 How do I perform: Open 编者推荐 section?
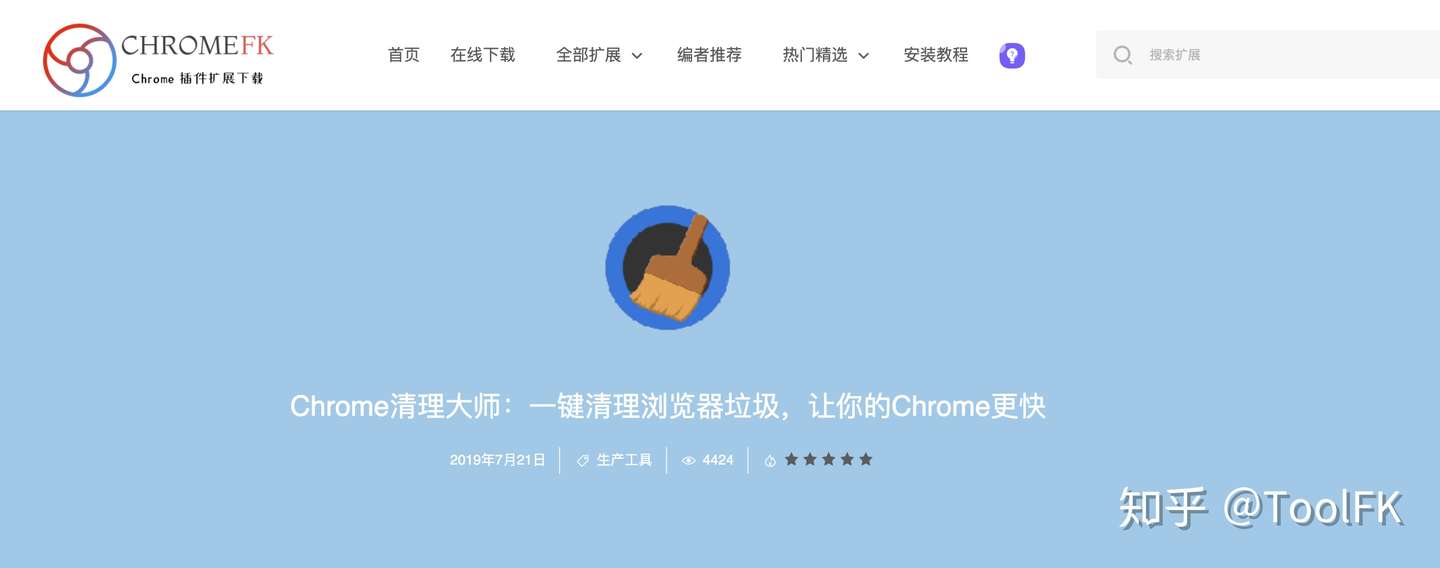point(710,55)
